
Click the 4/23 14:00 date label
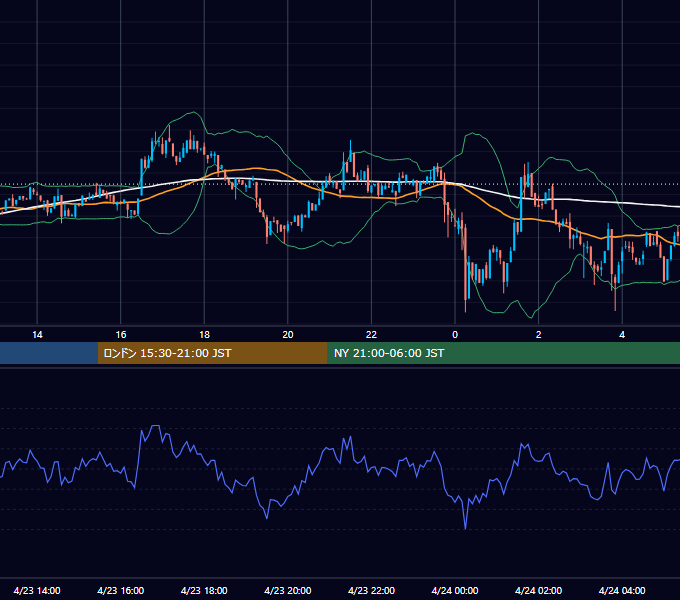point(37,590)
